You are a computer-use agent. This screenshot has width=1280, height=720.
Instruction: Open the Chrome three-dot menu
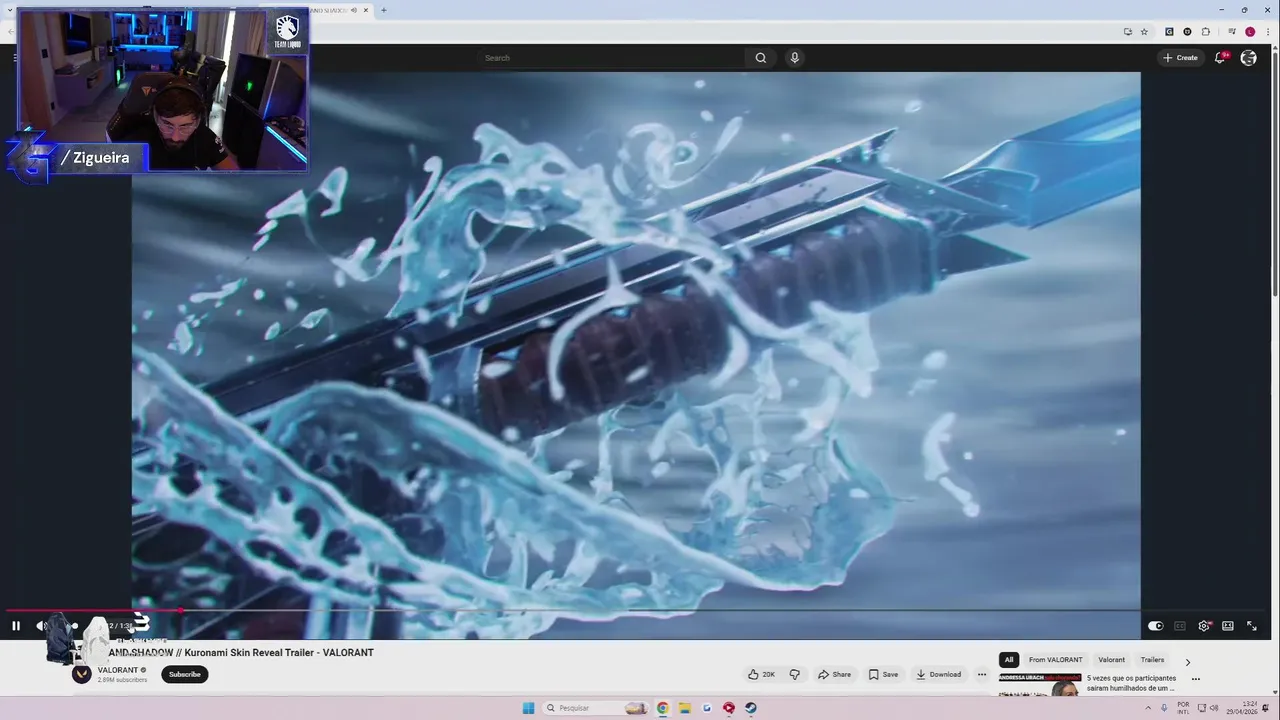1268,32
